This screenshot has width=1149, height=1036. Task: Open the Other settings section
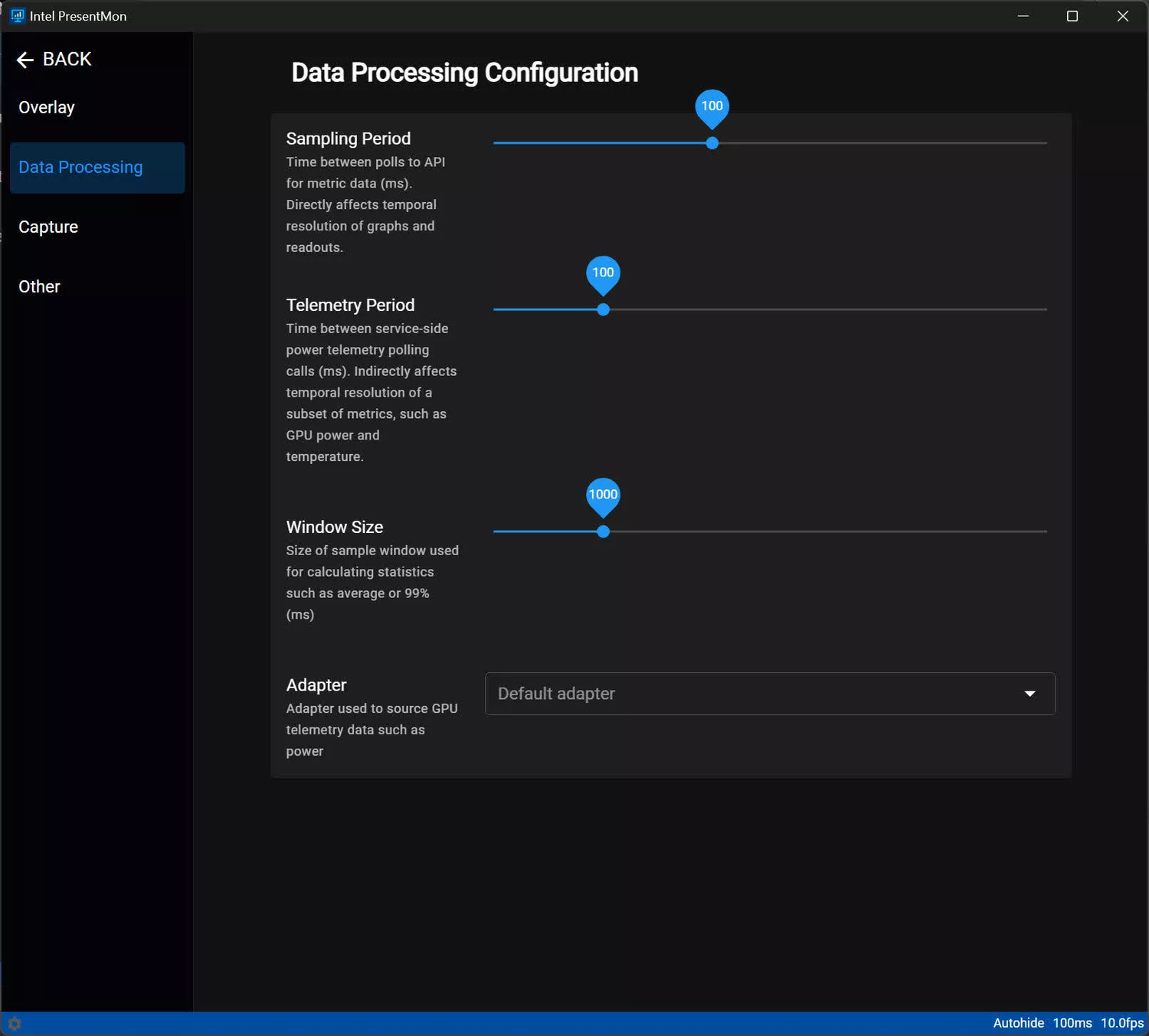(40, 287)
